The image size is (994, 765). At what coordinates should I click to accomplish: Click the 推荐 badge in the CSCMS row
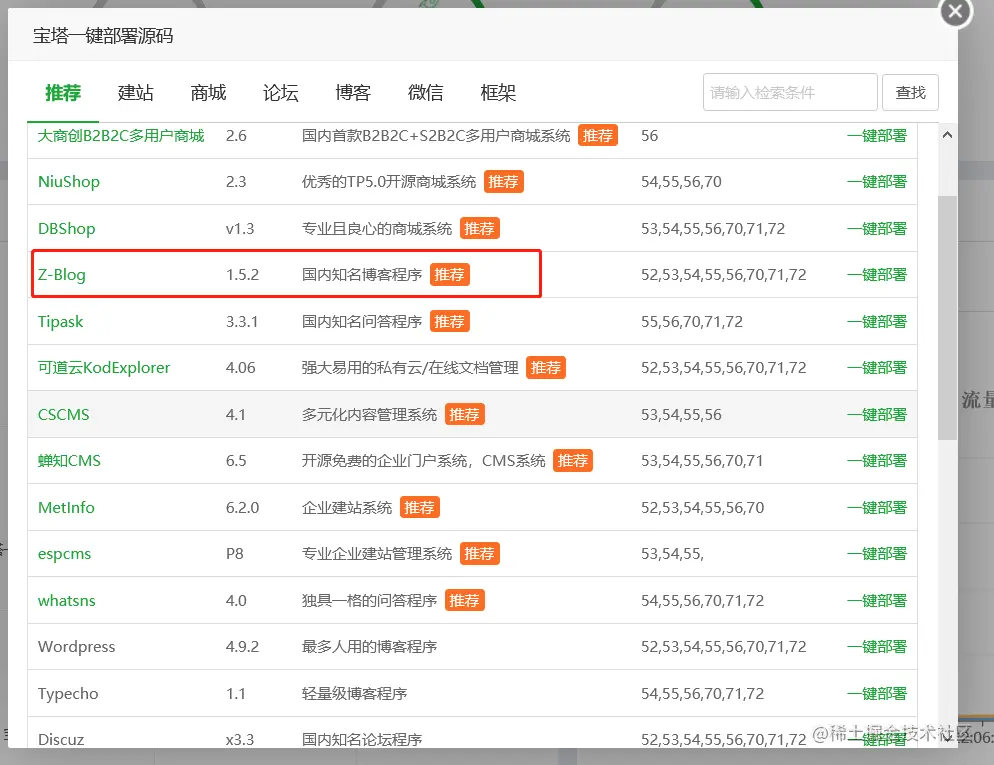pos(465,415)
